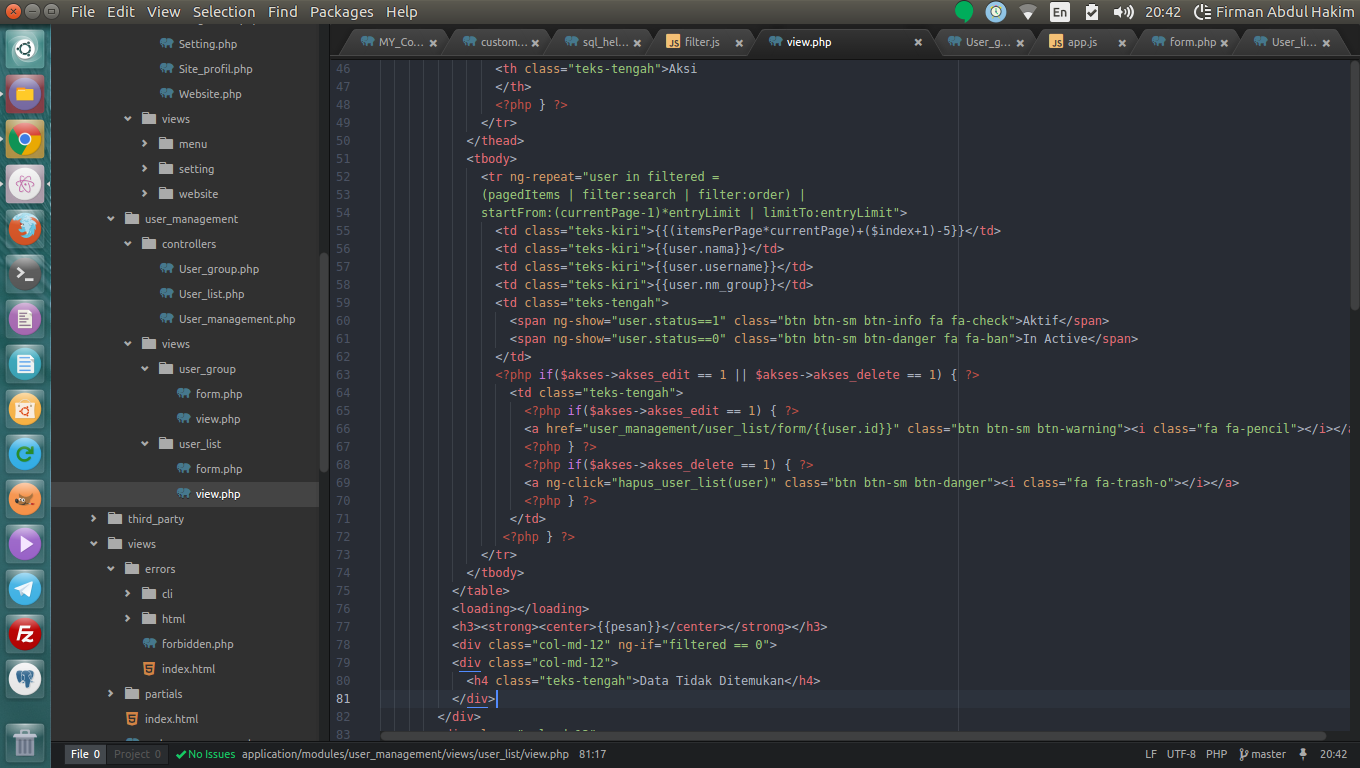The image size is (1360, 768).
Task: Open the Terminal launcher icon
Action: pyautogui.click(x=25, y=273)
